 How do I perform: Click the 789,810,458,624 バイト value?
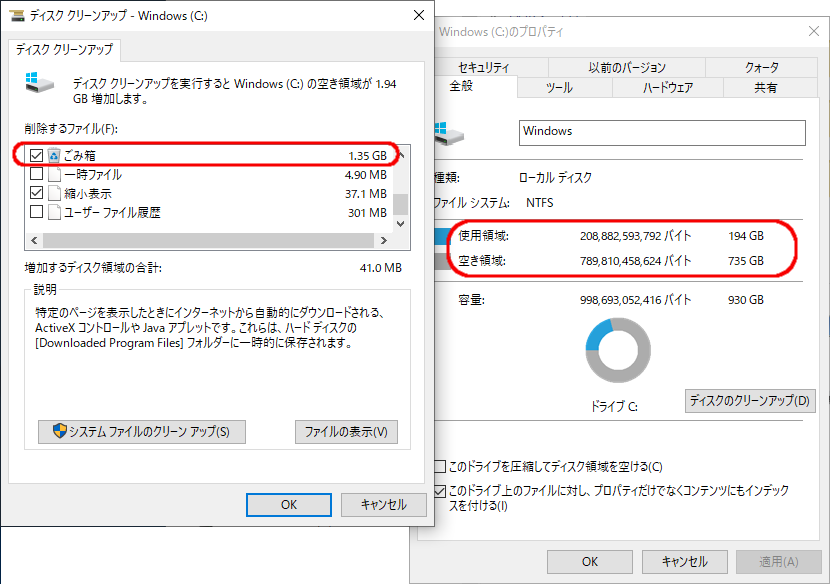point(635,260)
